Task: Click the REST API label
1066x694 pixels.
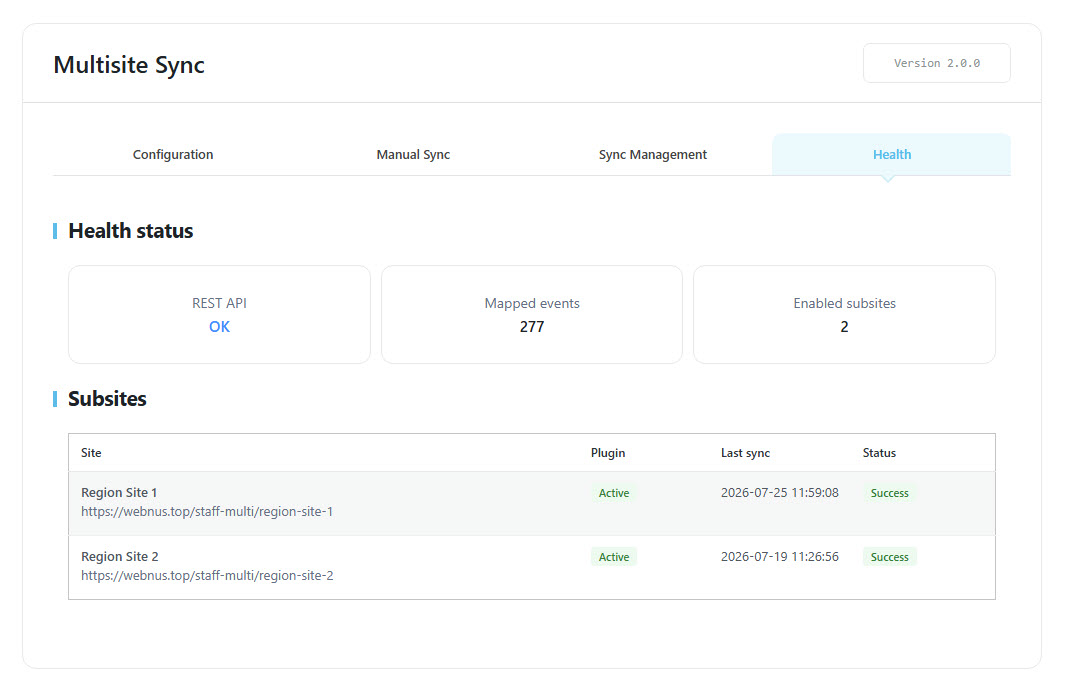Action: 219,303
